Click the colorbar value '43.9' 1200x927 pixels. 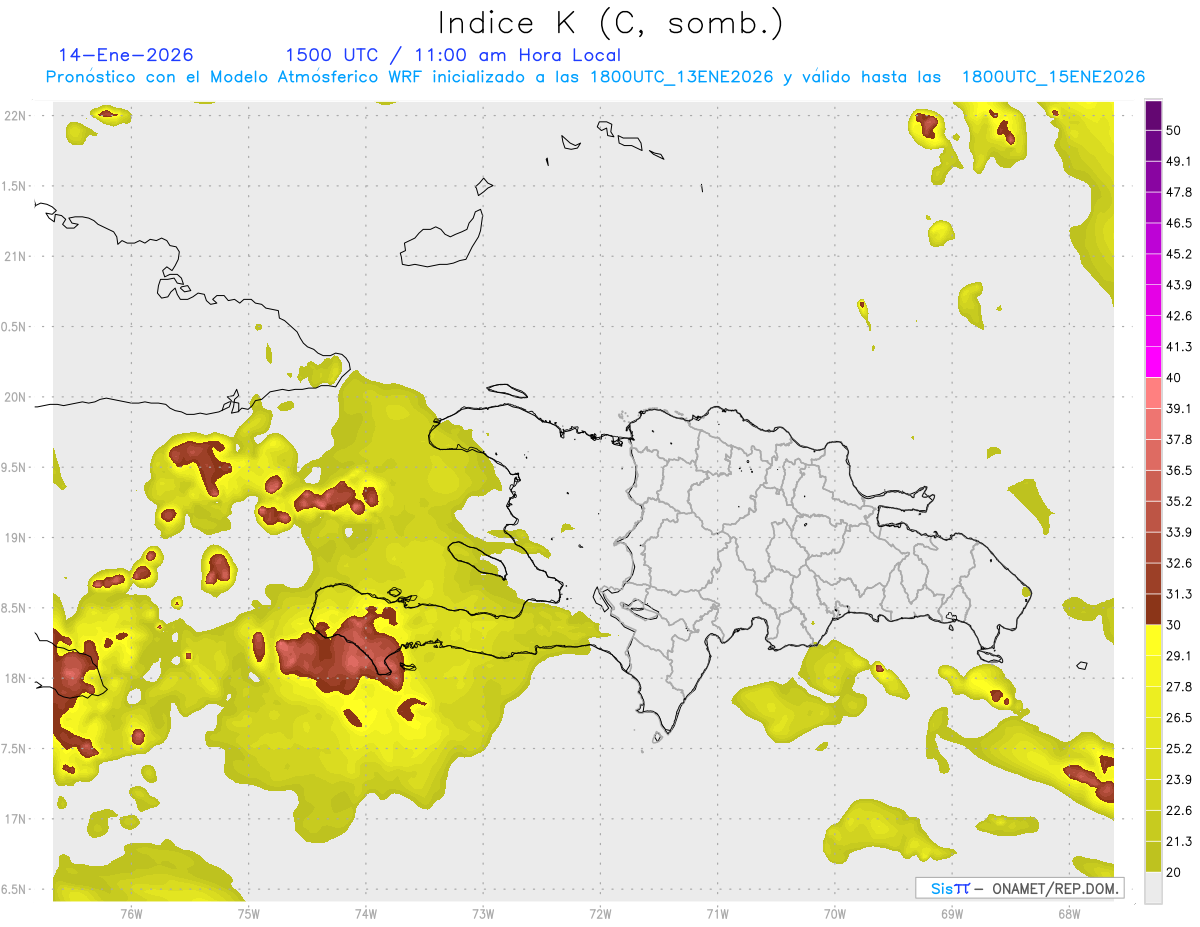coord(1179,285)
